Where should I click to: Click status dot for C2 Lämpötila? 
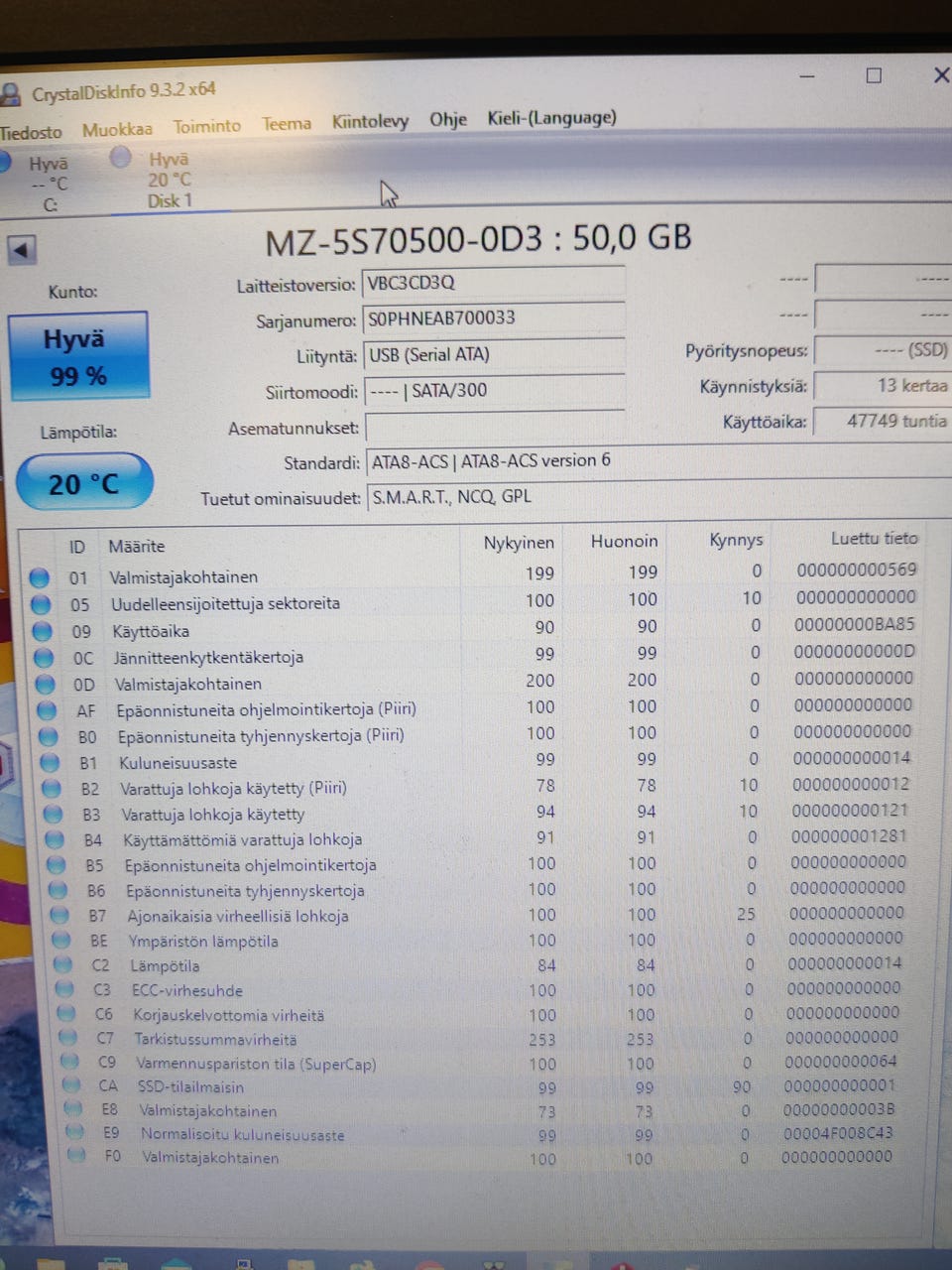click(63, 965)
